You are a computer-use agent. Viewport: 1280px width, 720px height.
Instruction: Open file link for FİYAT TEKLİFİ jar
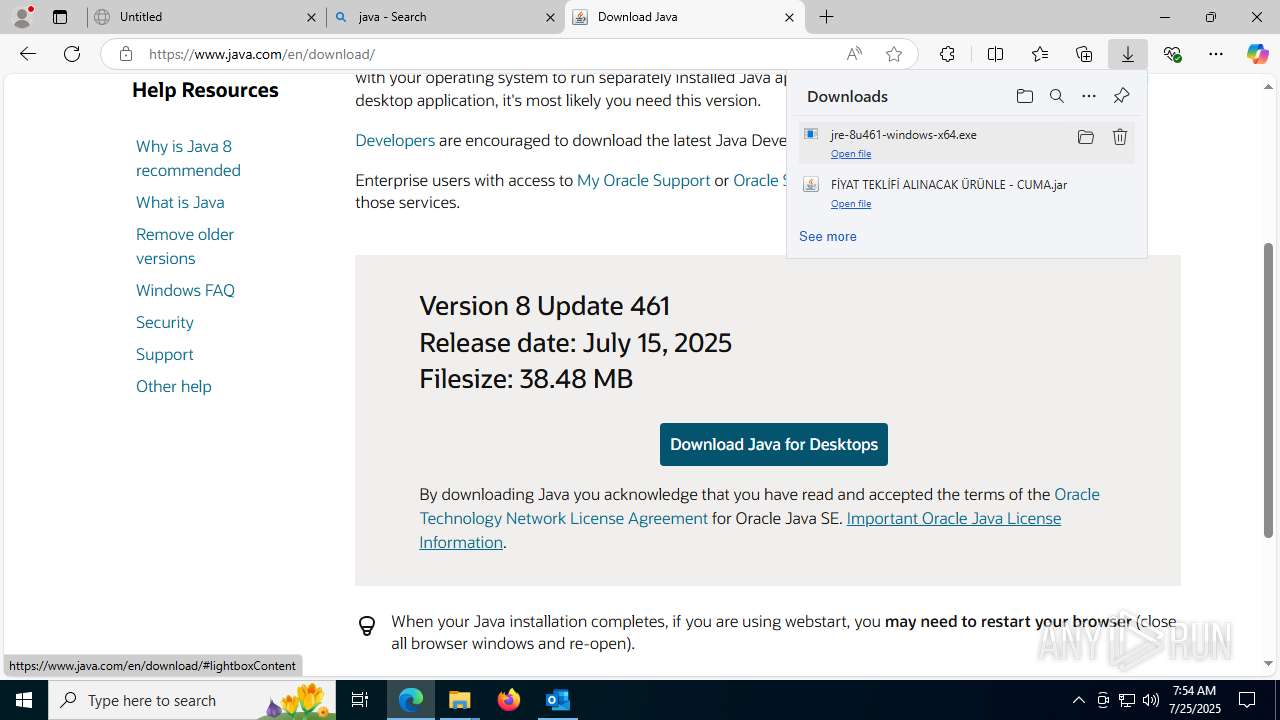851,204
